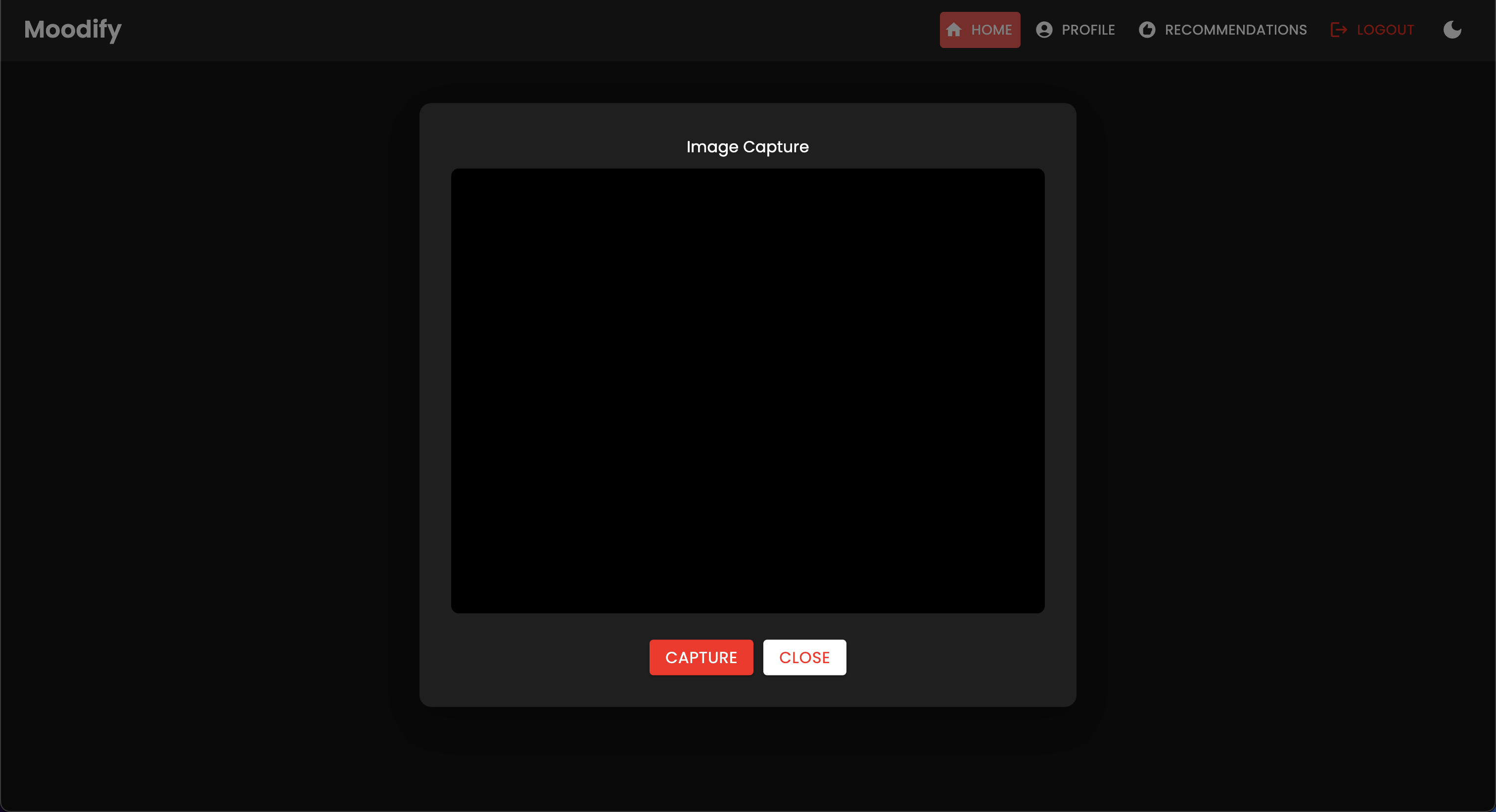The height and width of the screenshot is (812, 1496).
Task: Click the red LOGOUT text
Action: [1385, 30]
